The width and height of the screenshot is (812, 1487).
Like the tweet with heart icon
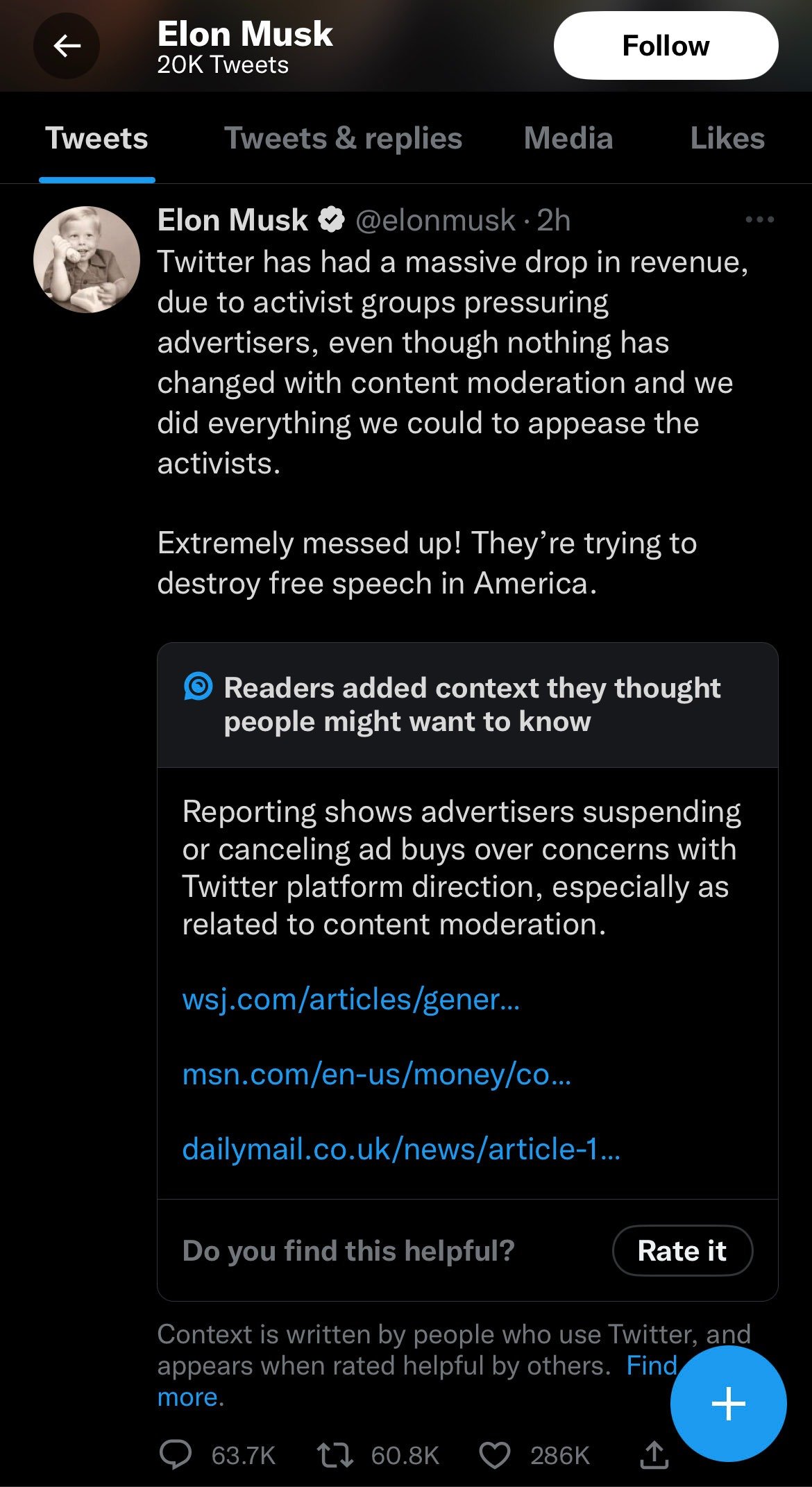[495, 1454]
